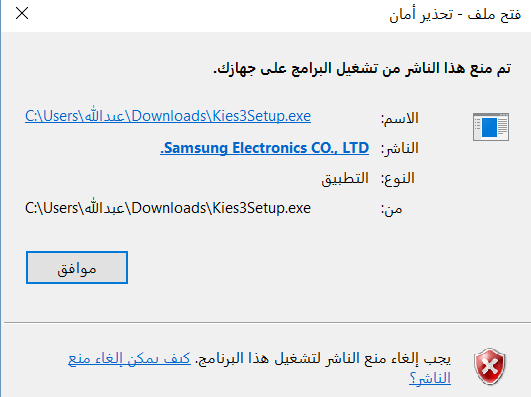Click the empty title bar area beside X
Image resolution: width=531 pixels, height=397 pixels.
(x=203, y=15)
